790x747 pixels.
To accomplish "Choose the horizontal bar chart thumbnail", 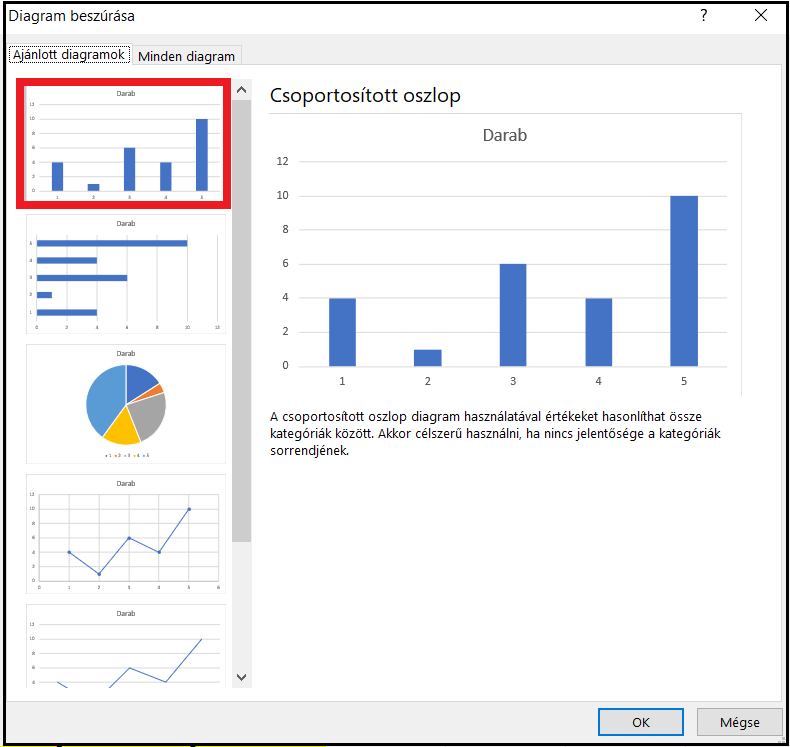I will [x=126, y=273].
